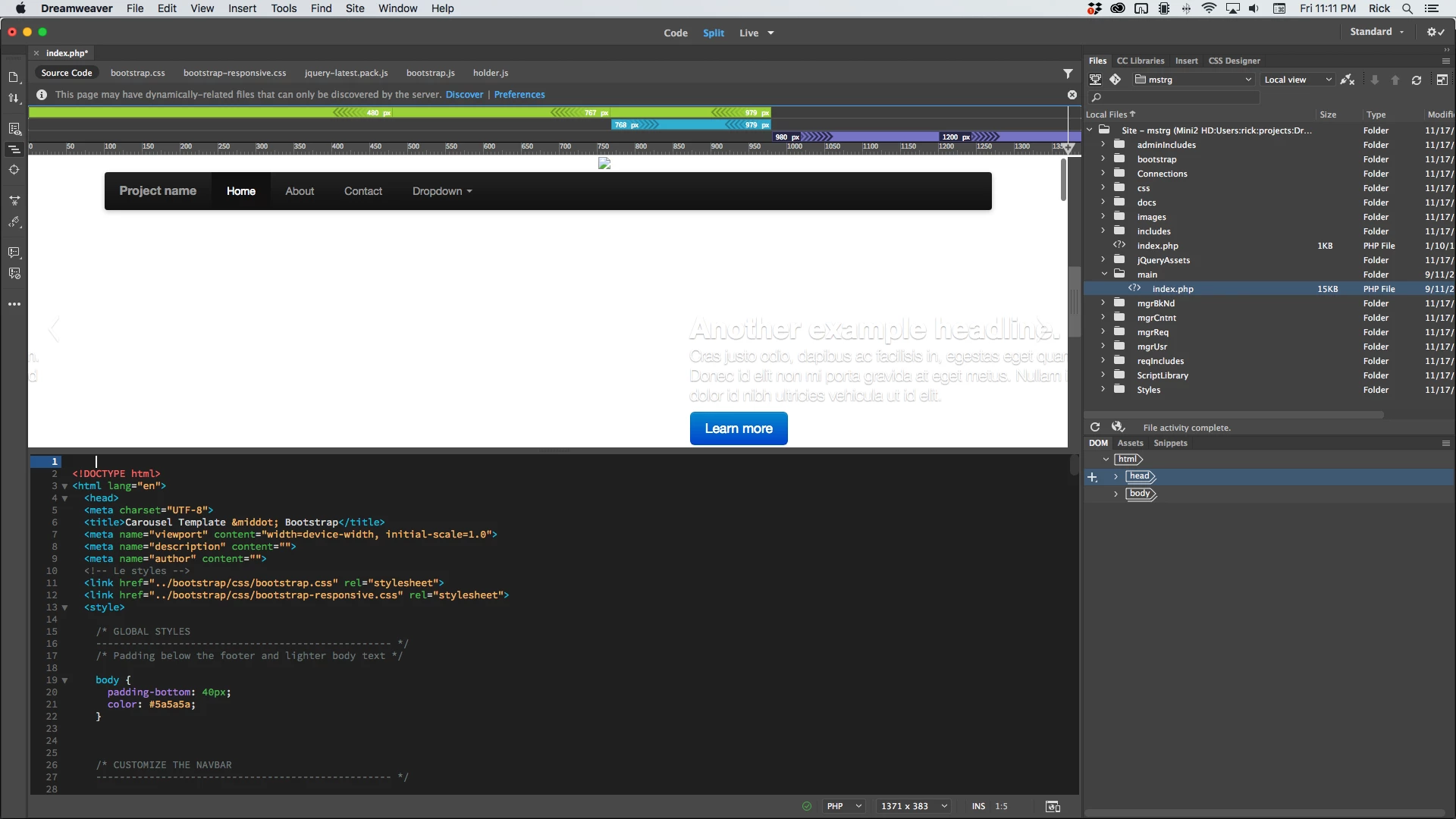Viewport: 1456px width, 819px height.
Task: Click the Files panel search field
Action: 1175,97
